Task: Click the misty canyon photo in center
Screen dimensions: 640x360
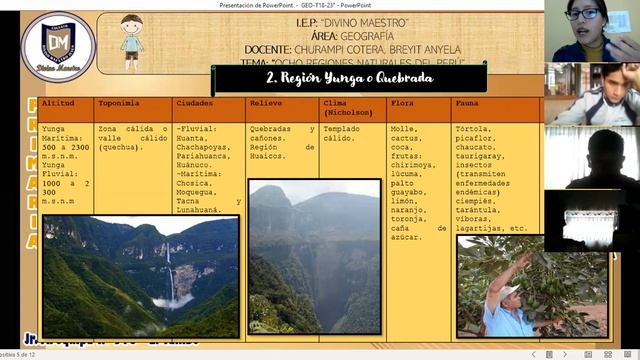Action: 315,256
